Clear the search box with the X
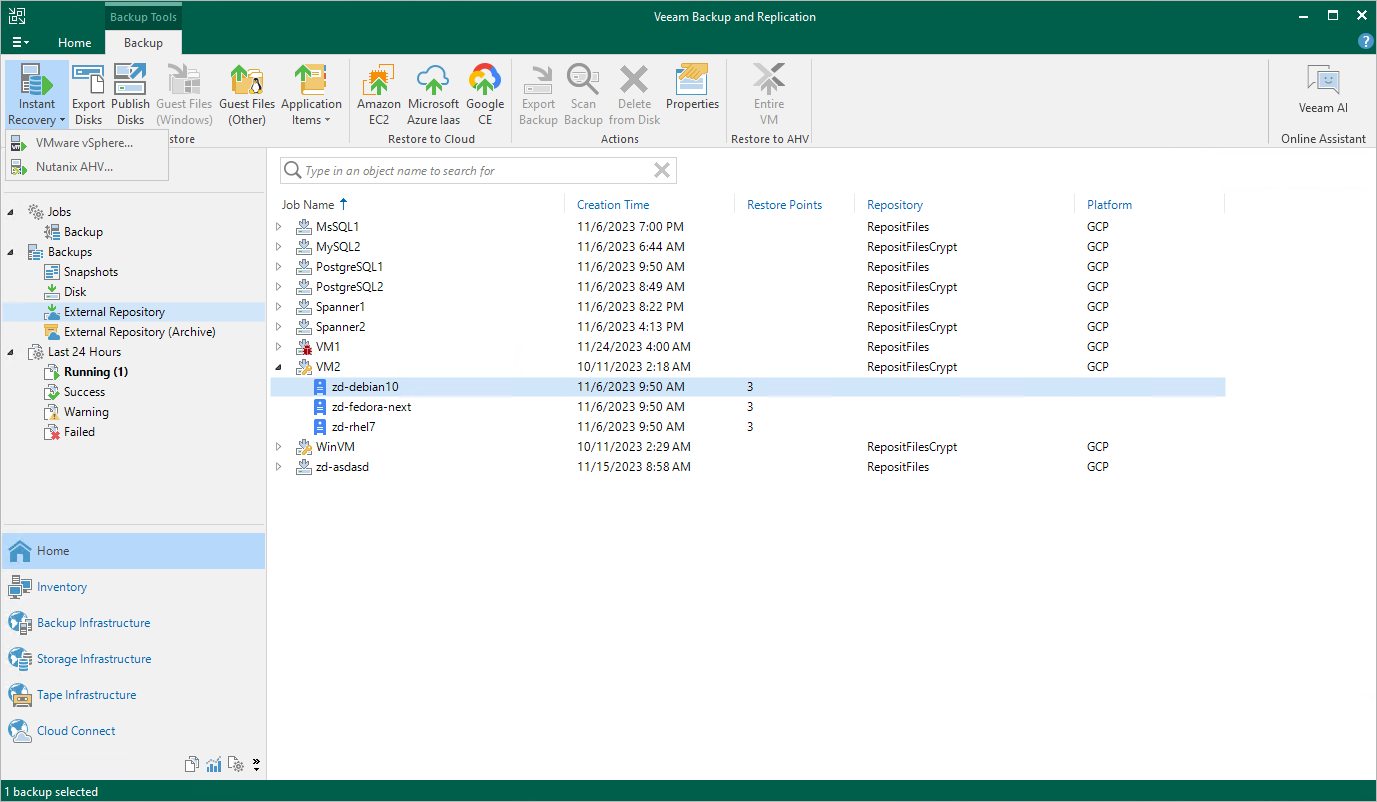 click(661, 171)
